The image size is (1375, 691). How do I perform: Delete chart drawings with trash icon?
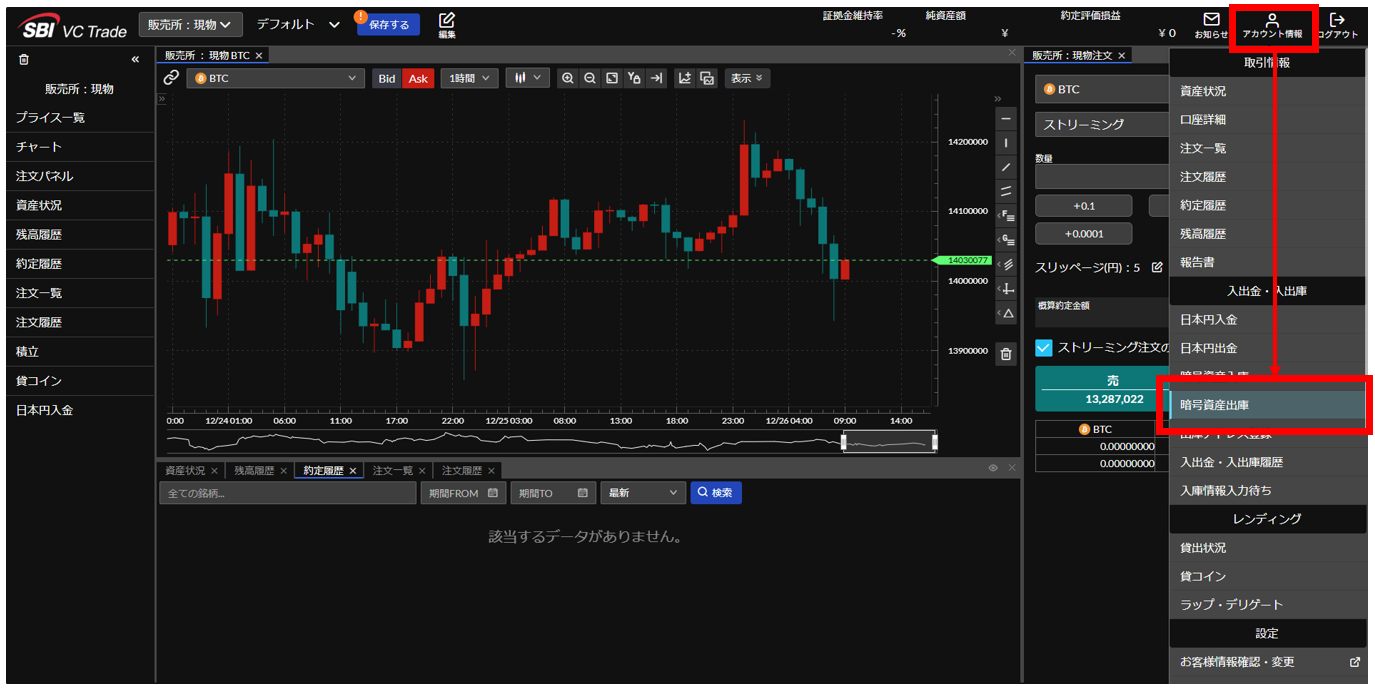pos(1006,353)
